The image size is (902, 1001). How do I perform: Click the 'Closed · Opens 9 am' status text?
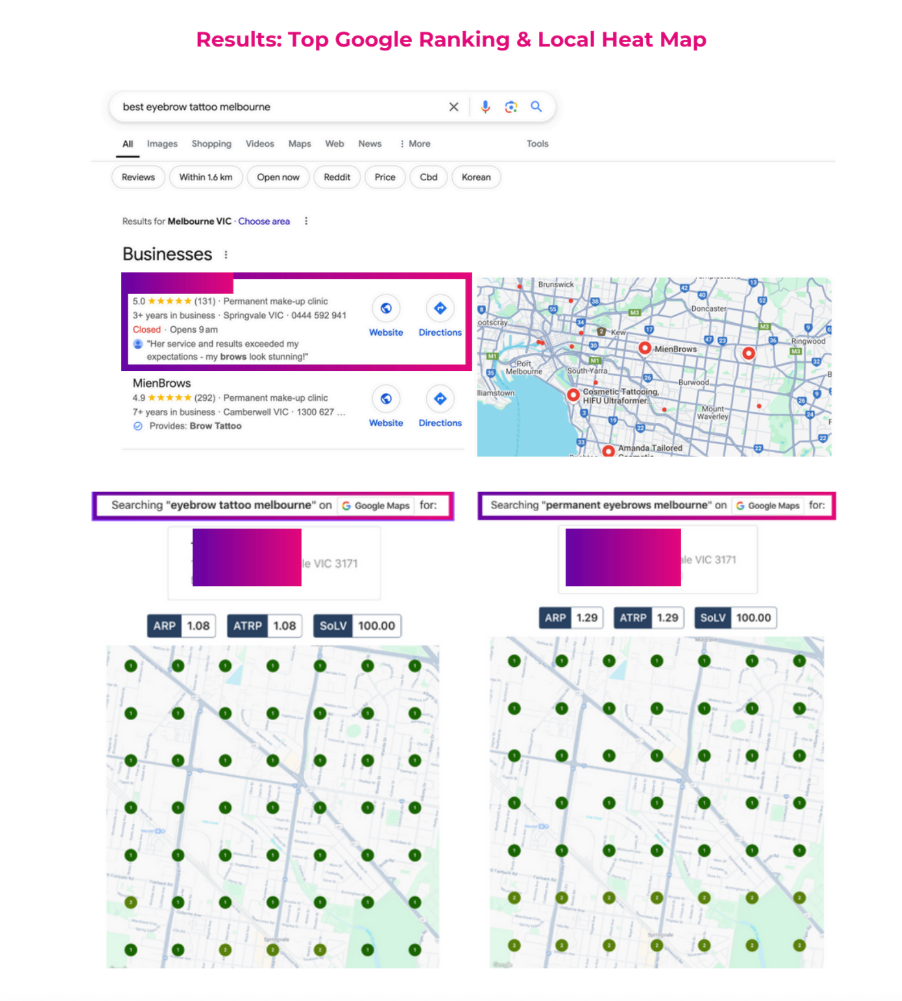(x=175, y=330)
